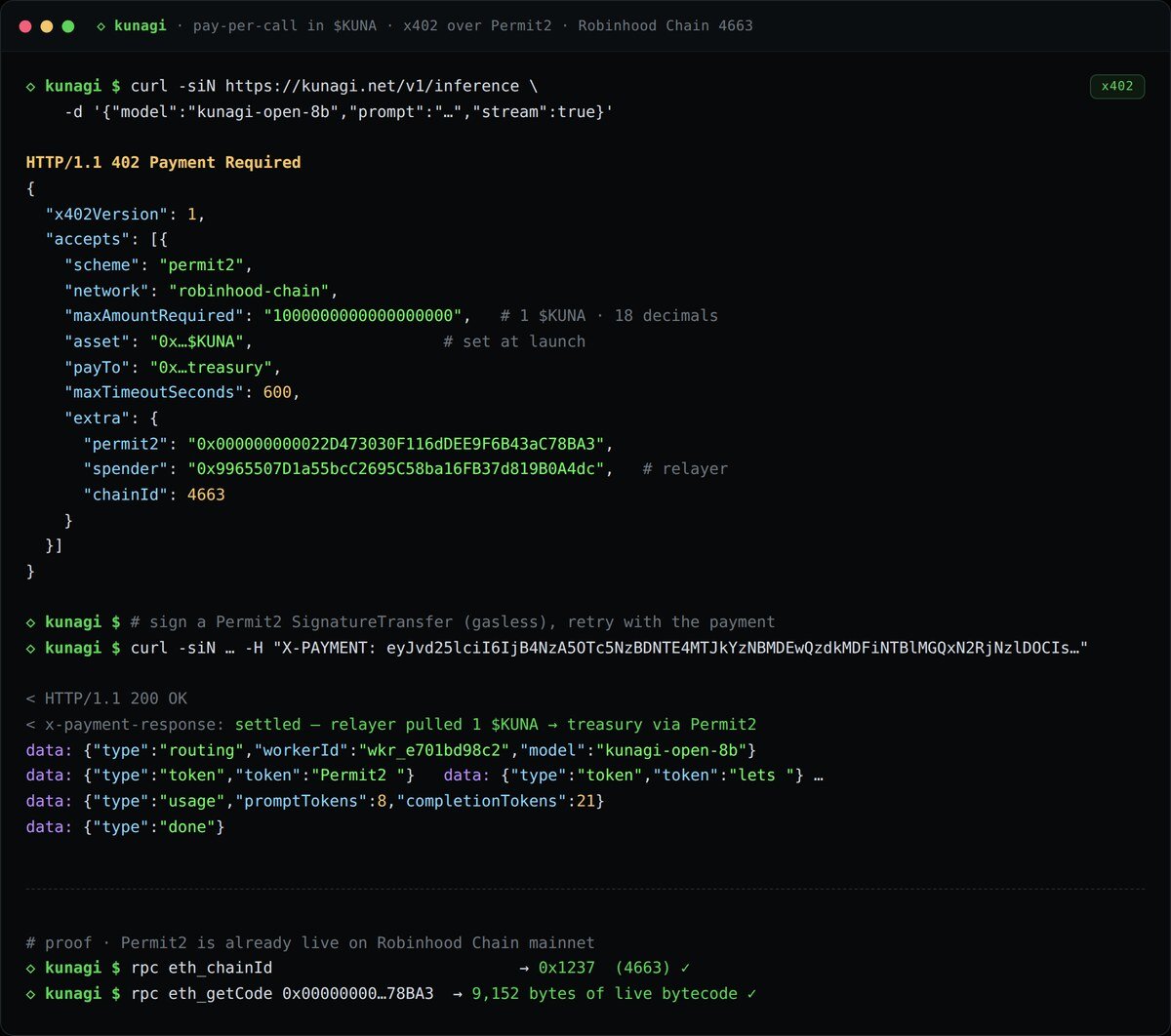Click the maxTimeoutSeconds value 600

[x=277, y=392]
